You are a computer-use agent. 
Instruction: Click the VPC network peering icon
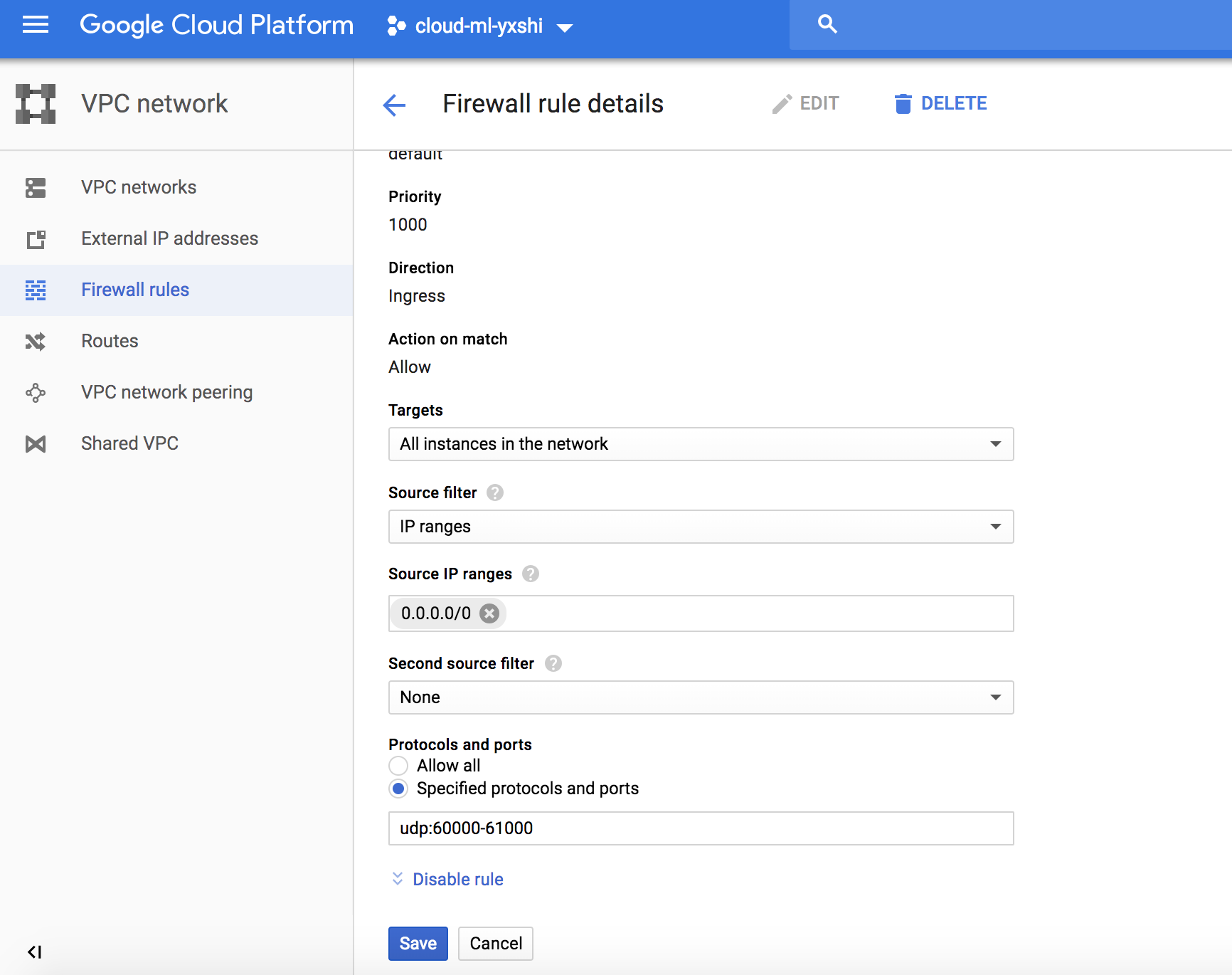click(36, 393)
